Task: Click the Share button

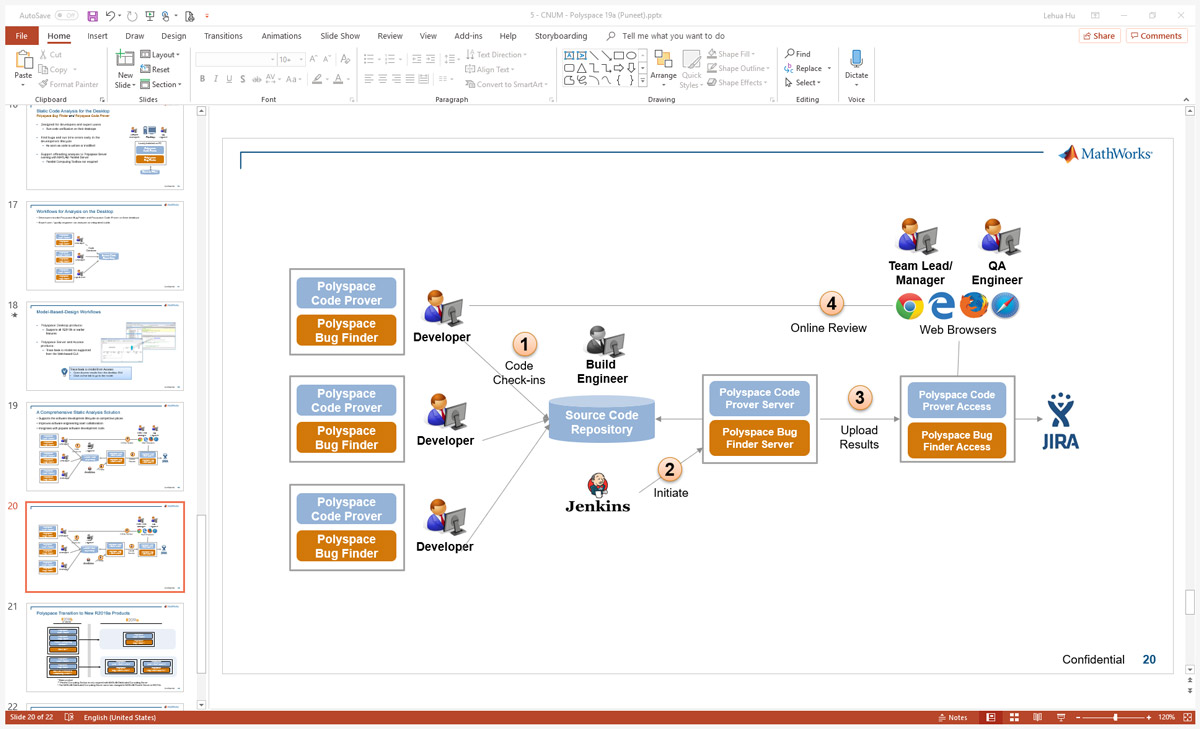Action: [1099, 36]
